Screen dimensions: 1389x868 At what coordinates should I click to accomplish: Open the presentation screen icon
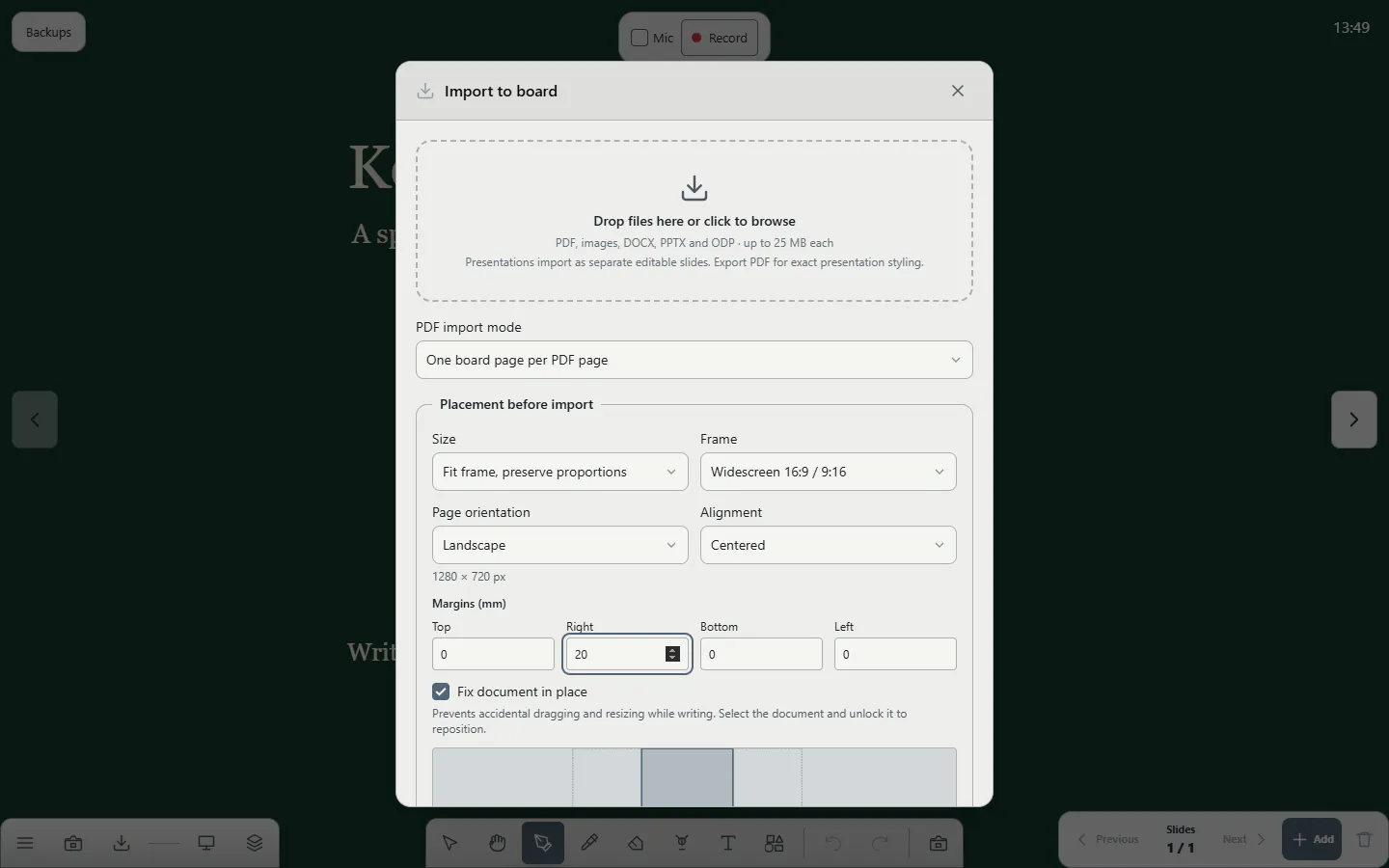click(x=206, y=844)
